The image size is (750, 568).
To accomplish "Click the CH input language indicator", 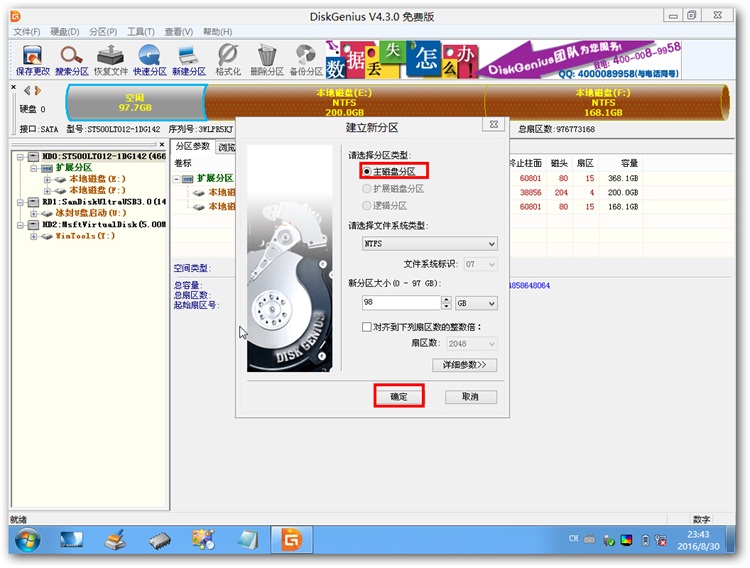I will click(573, 539).
